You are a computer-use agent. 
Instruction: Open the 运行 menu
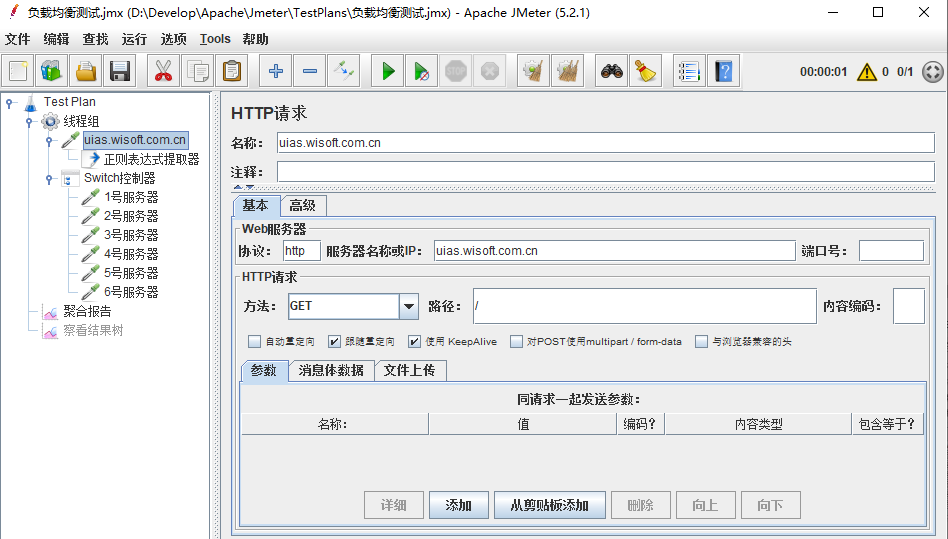point(134,39)
